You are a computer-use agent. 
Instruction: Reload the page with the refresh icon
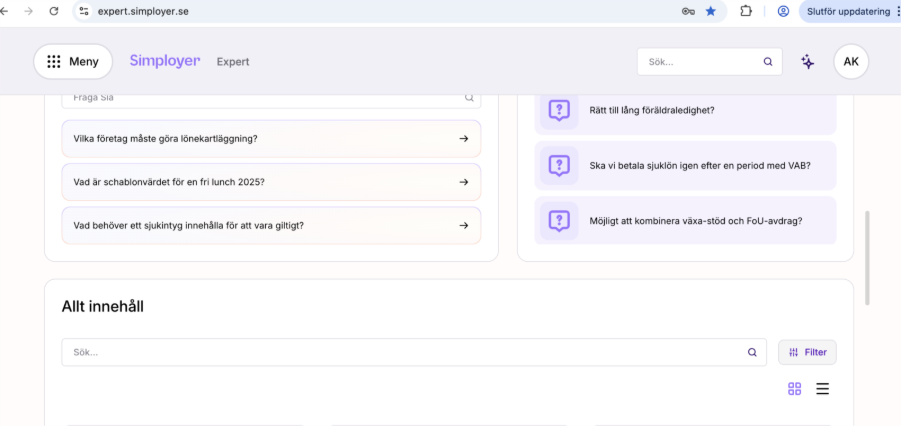point(54,11)
